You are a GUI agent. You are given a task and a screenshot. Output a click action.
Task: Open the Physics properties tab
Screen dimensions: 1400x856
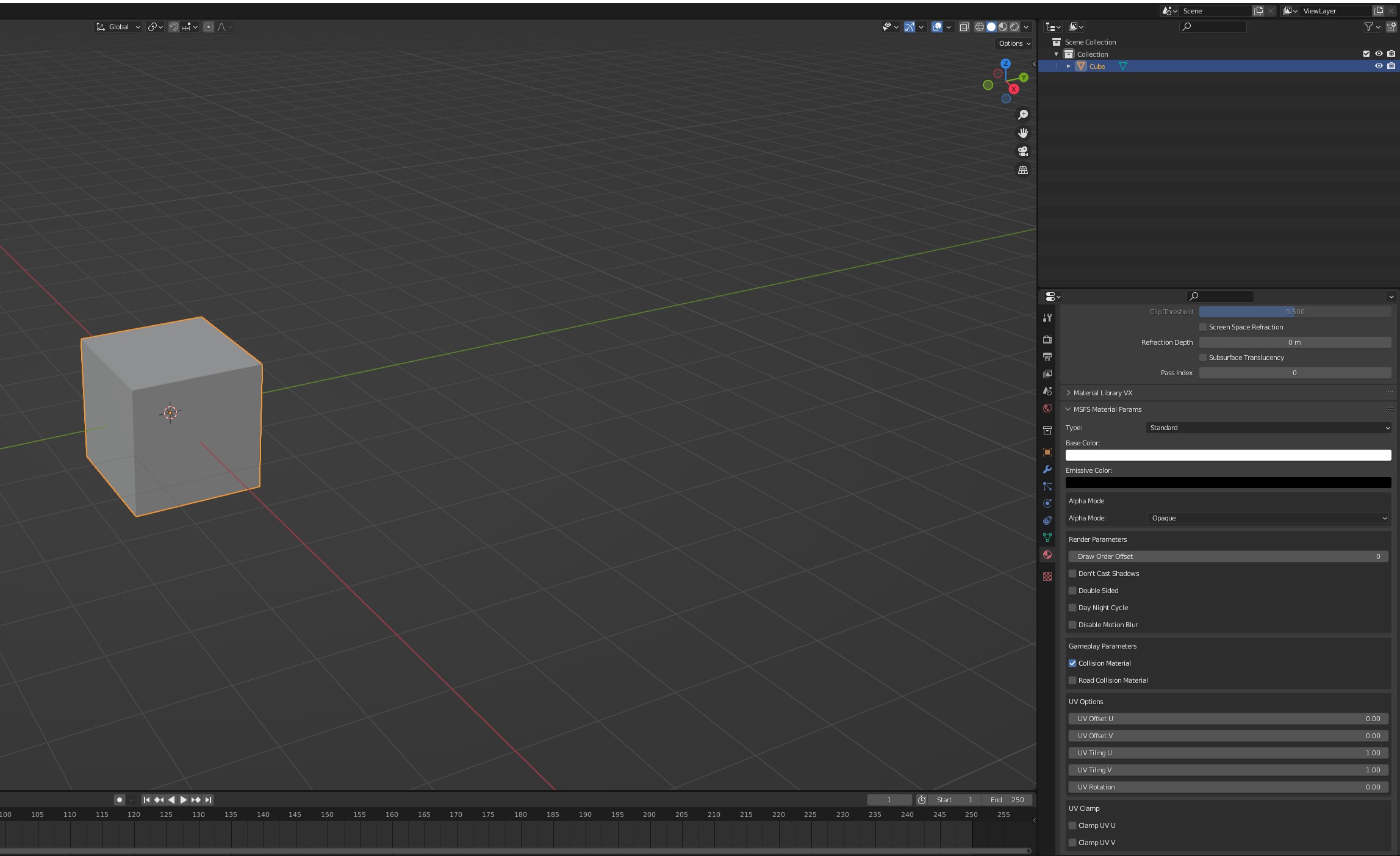1047,503
